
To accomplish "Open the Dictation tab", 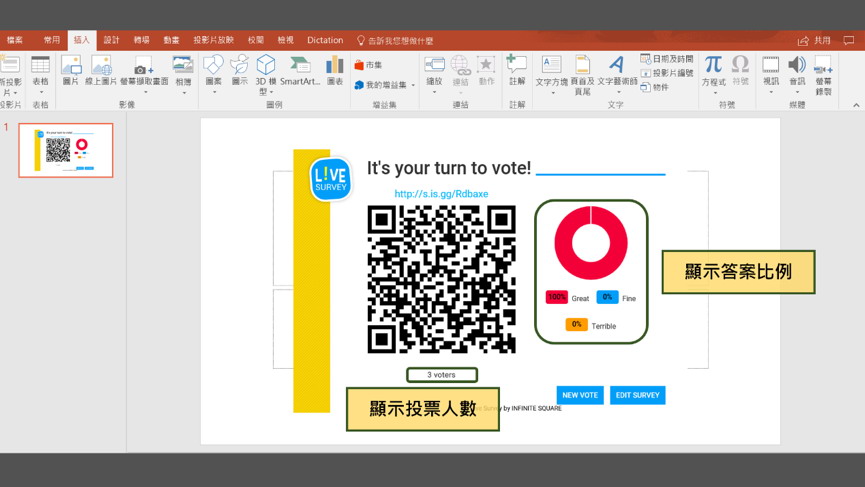I will click(325, 40).
